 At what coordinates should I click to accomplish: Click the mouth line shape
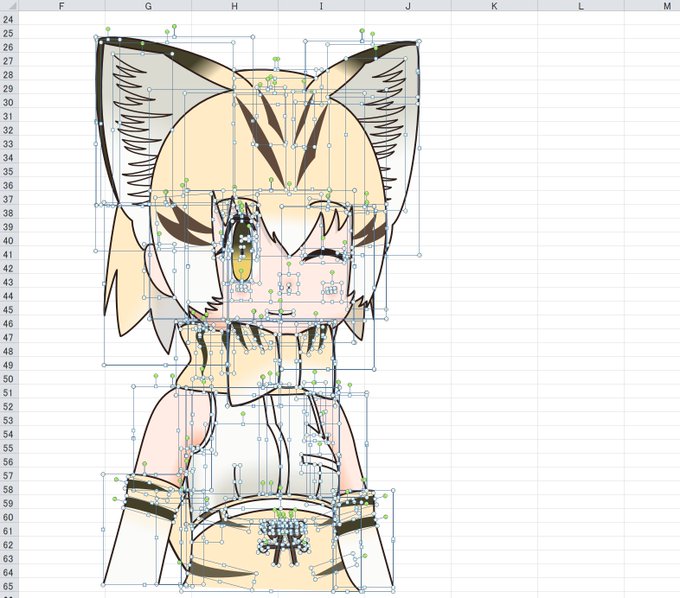(281, 312)
